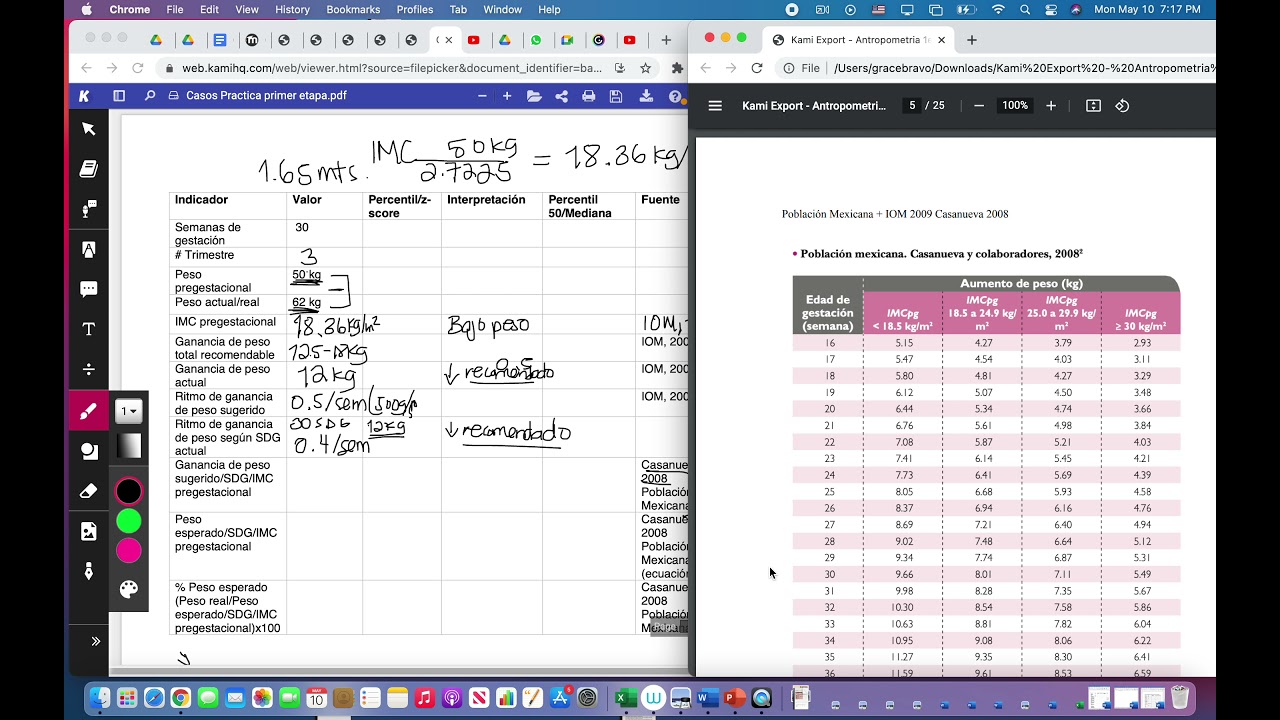The width and height of the screenshot is (1280, 720).
Task: Reload the Kami web page
Action: (138, 68)
